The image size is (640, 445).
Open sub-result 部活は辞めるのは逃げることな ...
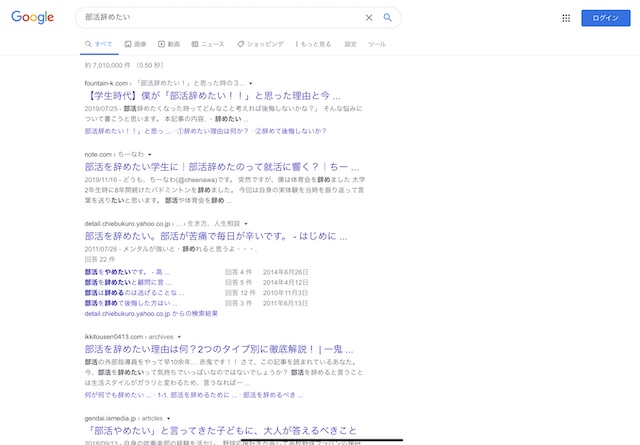[134, 293]
